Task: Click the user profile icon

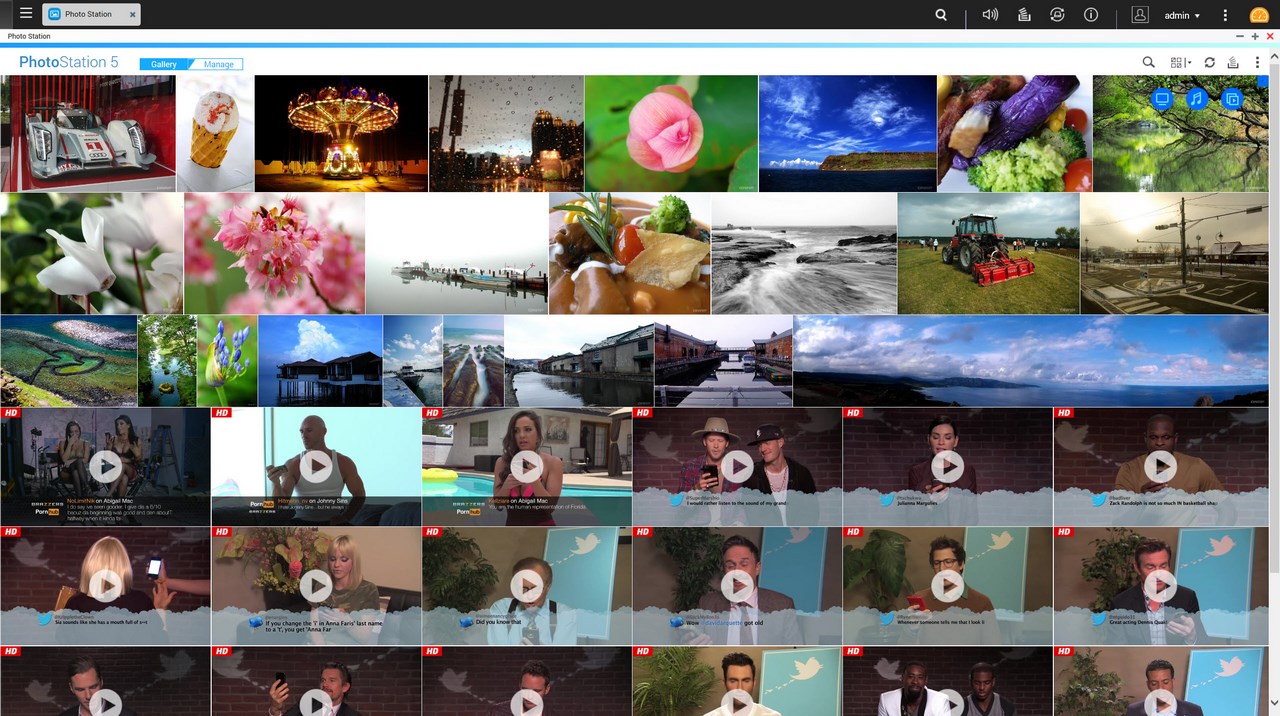Action: (x=1140, y=15)
